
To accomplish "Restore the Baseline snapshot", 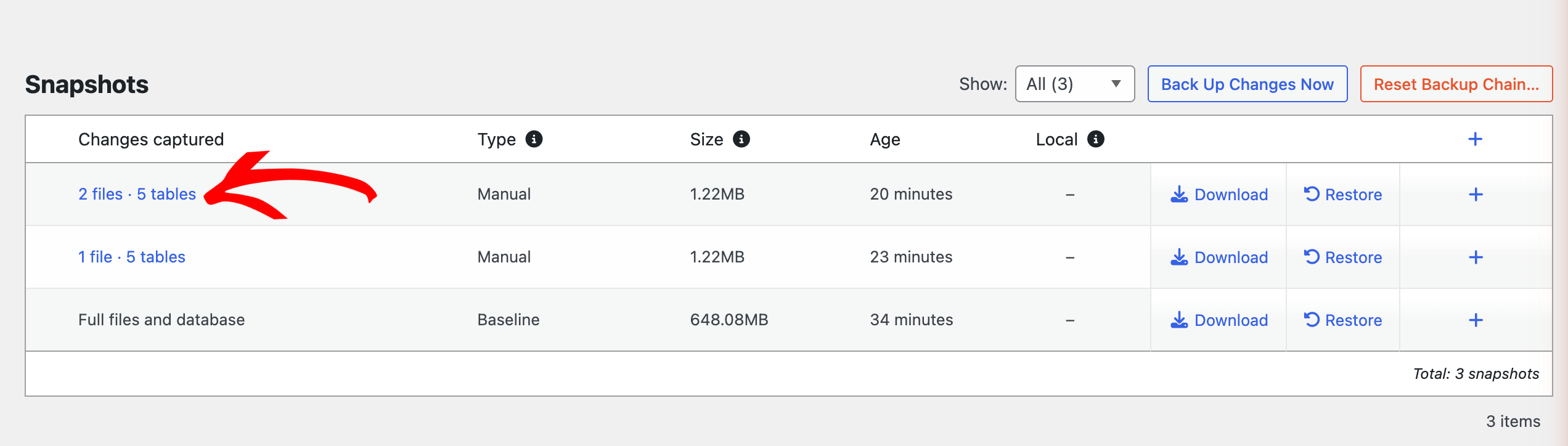I will [x=1342, y=320].
